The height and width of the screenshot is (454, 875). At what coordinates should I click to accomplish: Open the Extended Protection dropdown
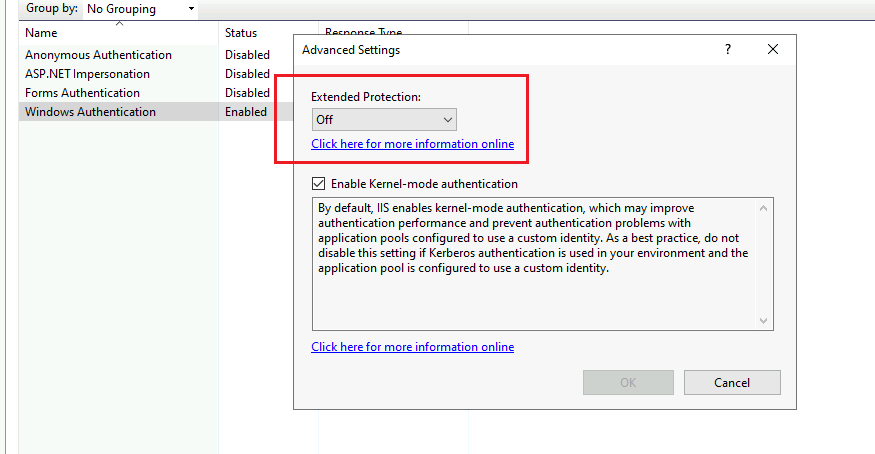coord(384,119)
